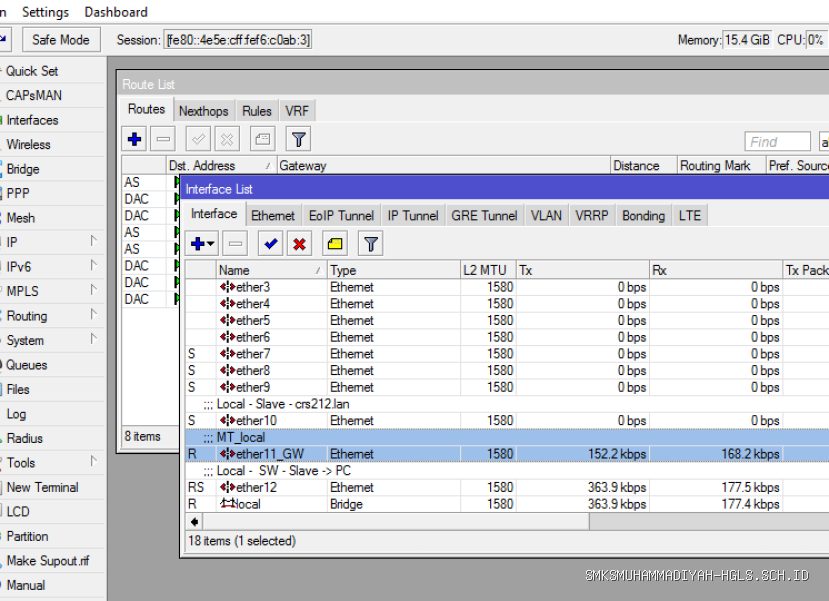Click the disable cross icon in Route List toolbar
Image resolution: width=829 pixels, height=601 pixels.
coord(227,139)
